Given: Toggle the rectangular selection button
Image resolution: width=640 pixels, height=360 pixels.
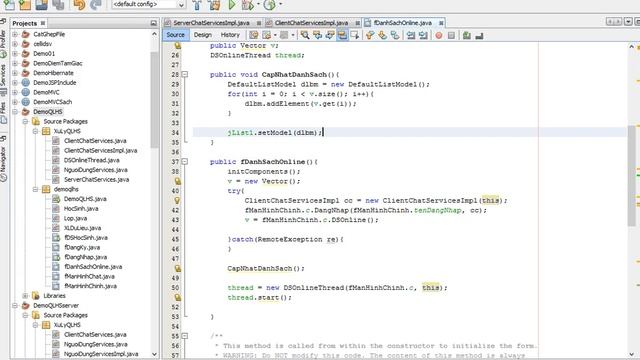Looking at the screenshot, I should point(355,36).
